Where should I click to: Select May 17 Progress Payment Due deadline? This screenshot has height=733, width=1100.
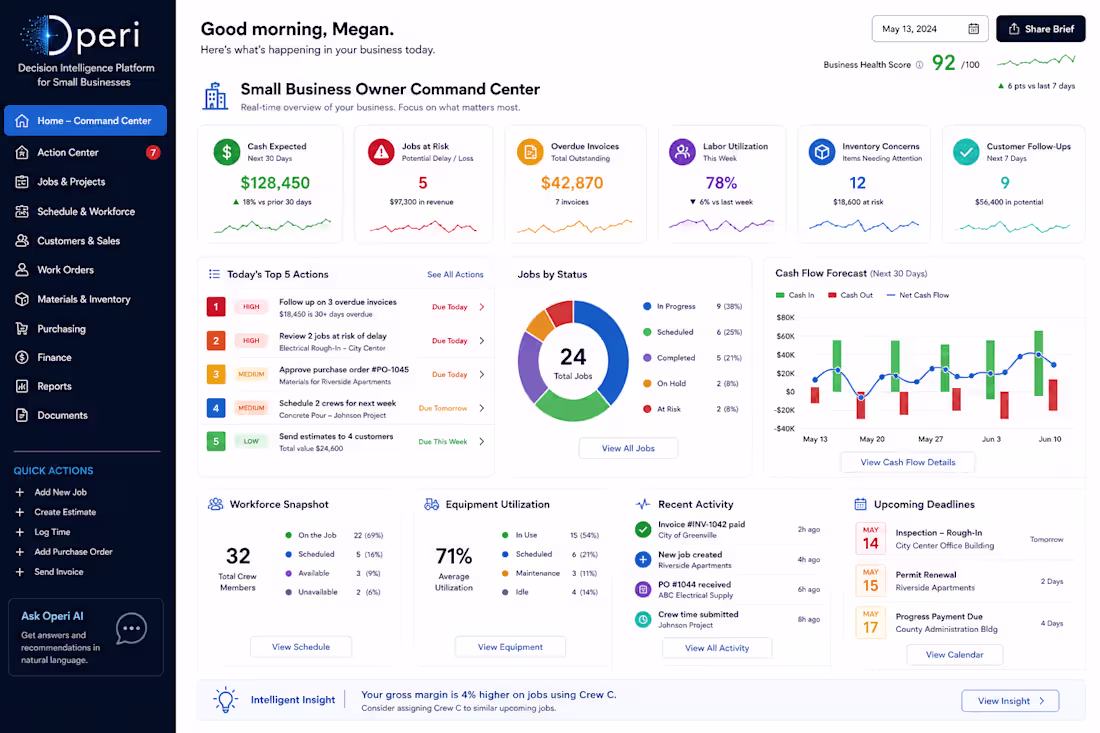959,623
